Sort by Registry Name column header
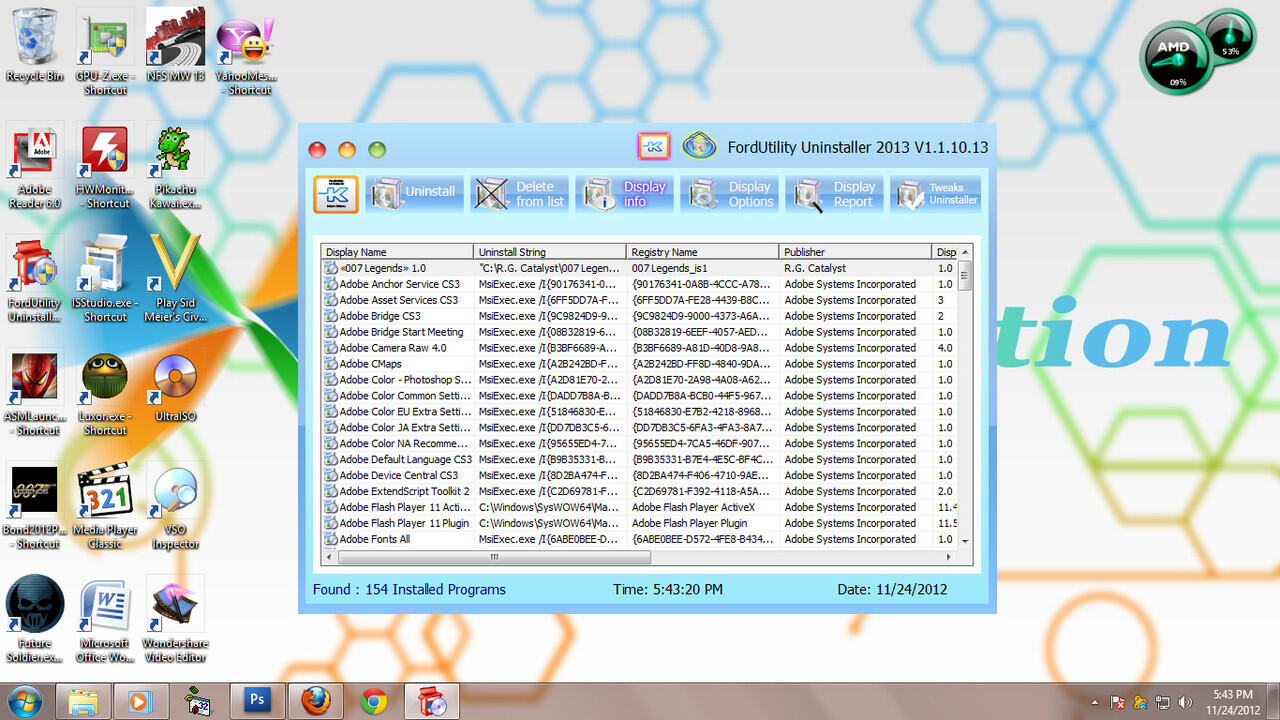 click(x=703, y=252)
